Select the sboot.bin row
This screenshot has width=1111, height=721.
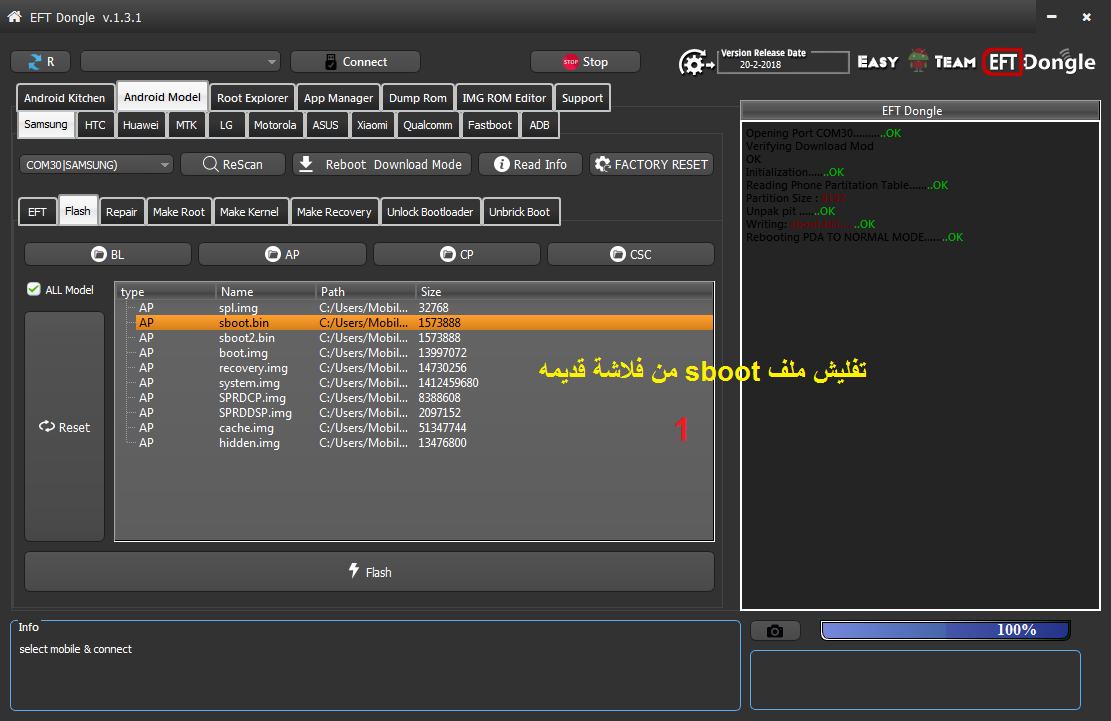click(424, 323)
